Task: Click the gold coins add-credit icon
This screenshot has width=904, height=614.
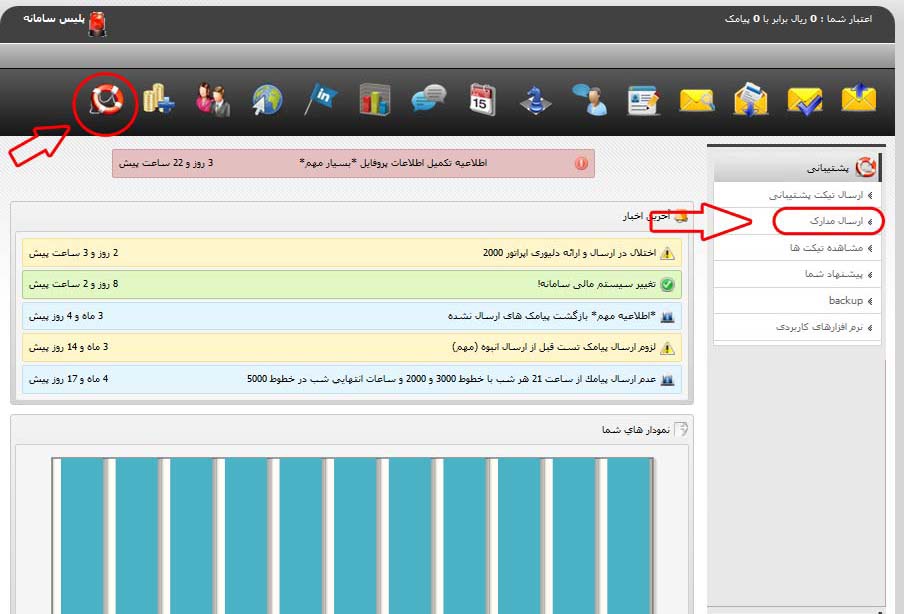Action: [x=158, y=99]
